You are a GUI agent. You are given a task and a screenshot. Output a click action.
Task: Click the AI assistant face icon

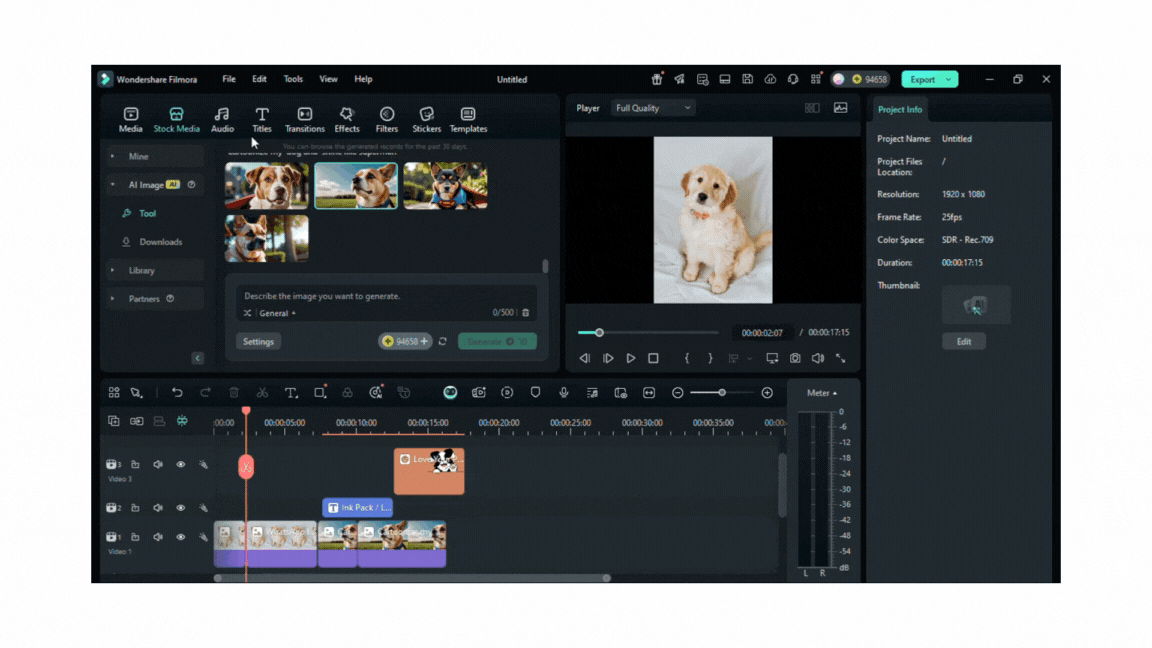450,393
